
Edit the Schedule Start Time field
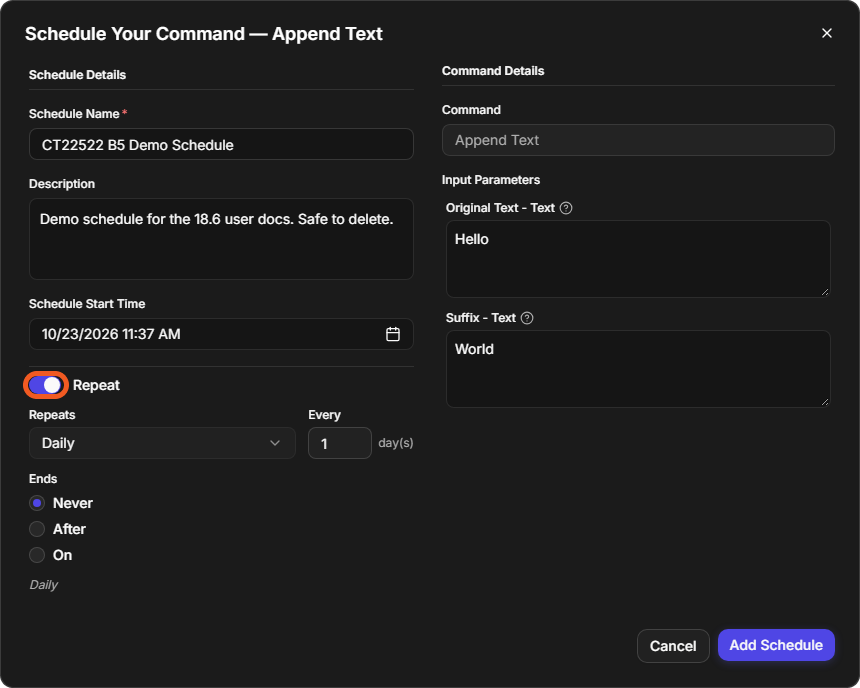[x=221, y=334]
